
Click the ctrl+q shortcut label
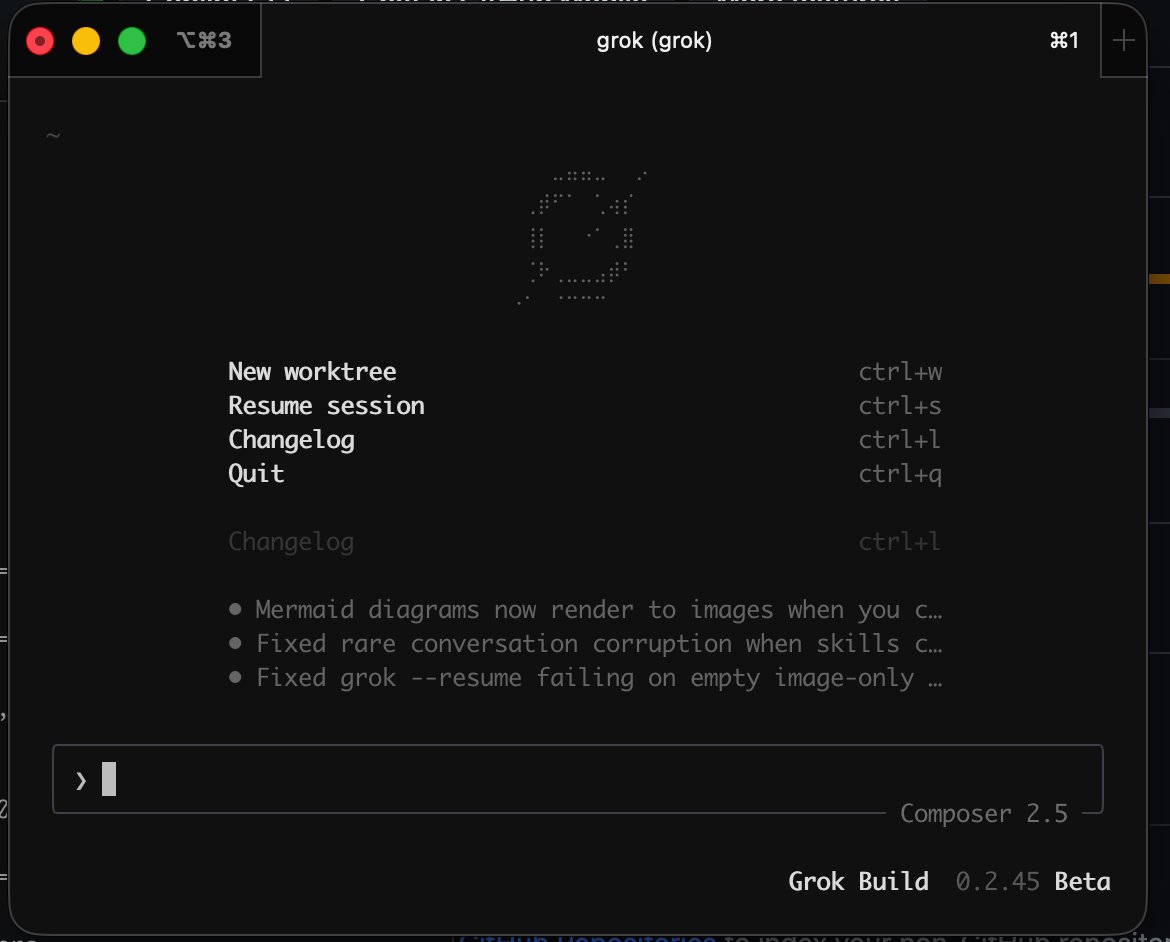pyautogui.click(x=900, y=474)
